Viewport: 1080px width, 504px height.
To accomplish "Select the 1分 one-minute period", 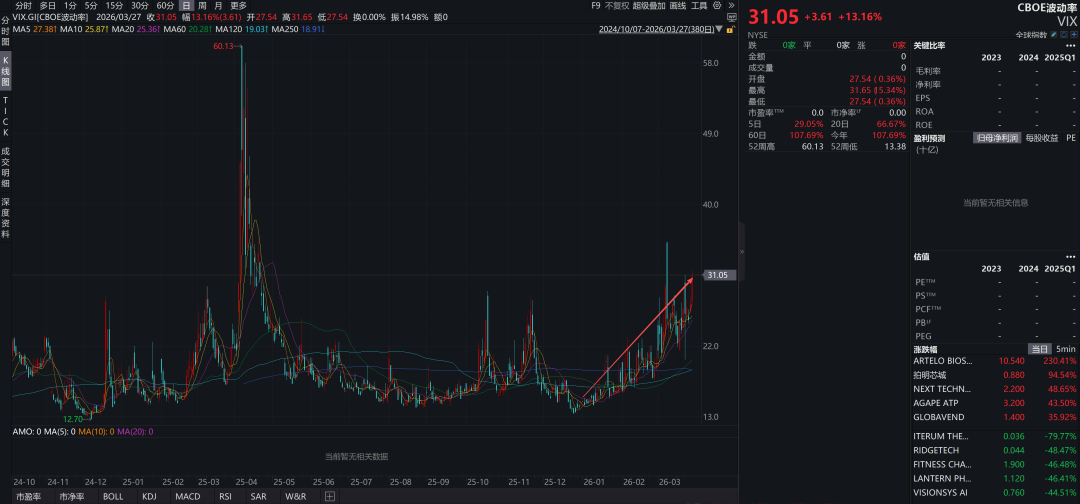I will tap(70, 6).
